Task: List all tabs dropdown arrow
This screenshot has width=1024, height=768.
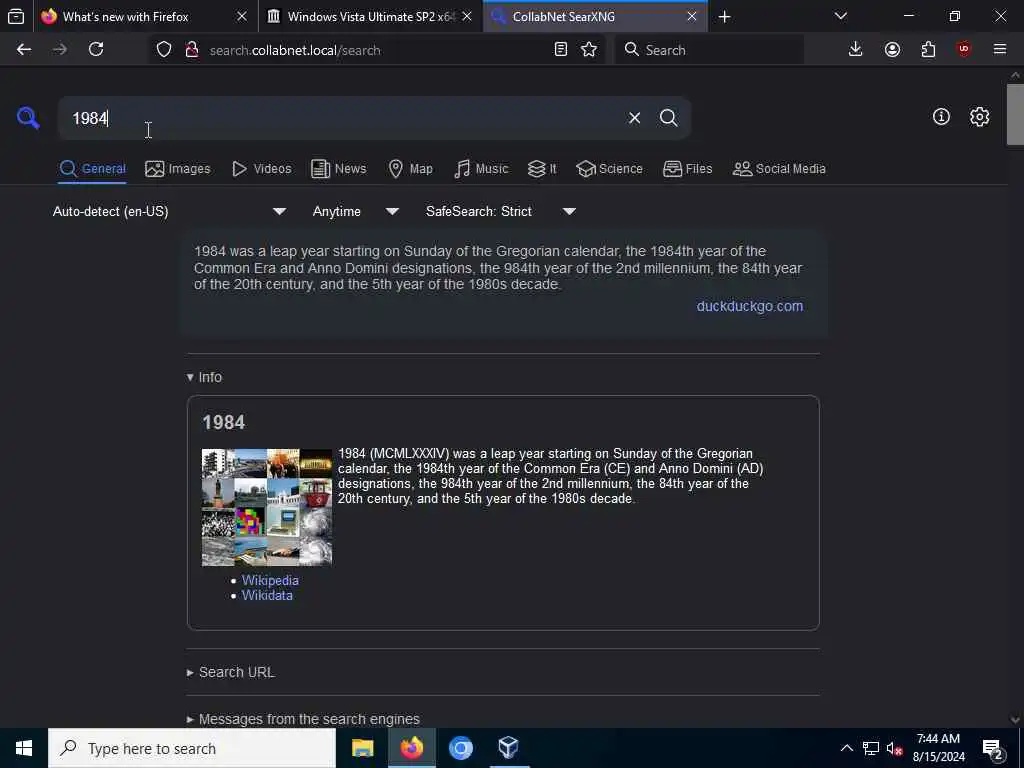Action: [x=840, y=16]
